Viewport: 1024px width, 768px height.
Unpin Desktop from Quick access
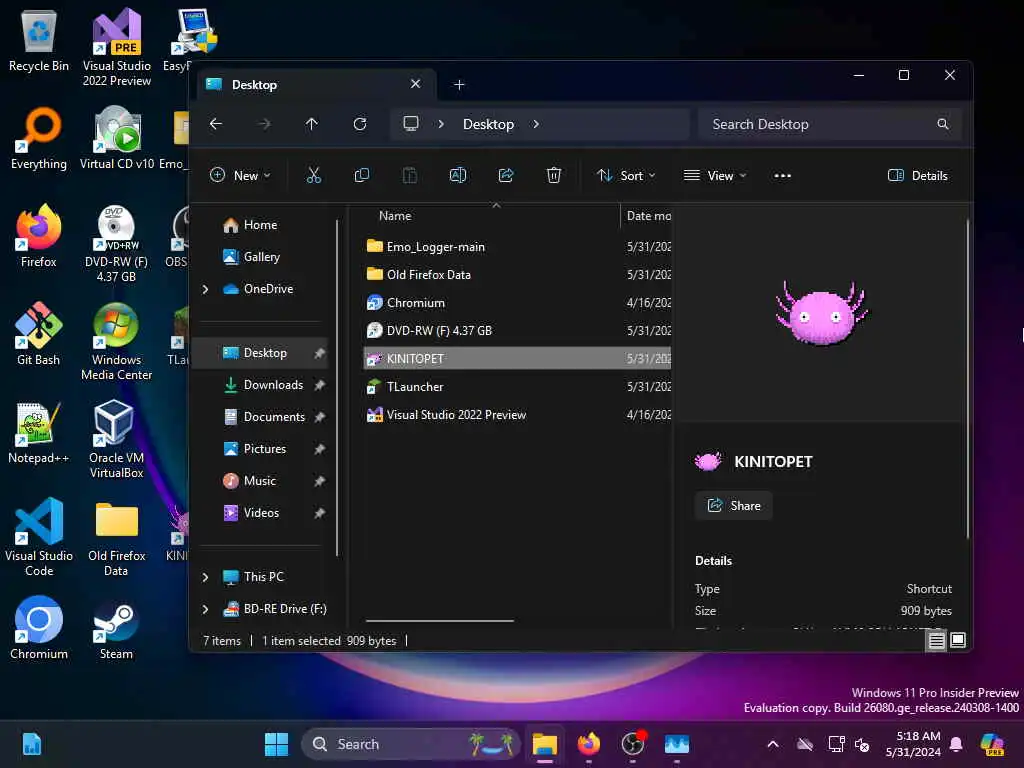click(319, 353)
